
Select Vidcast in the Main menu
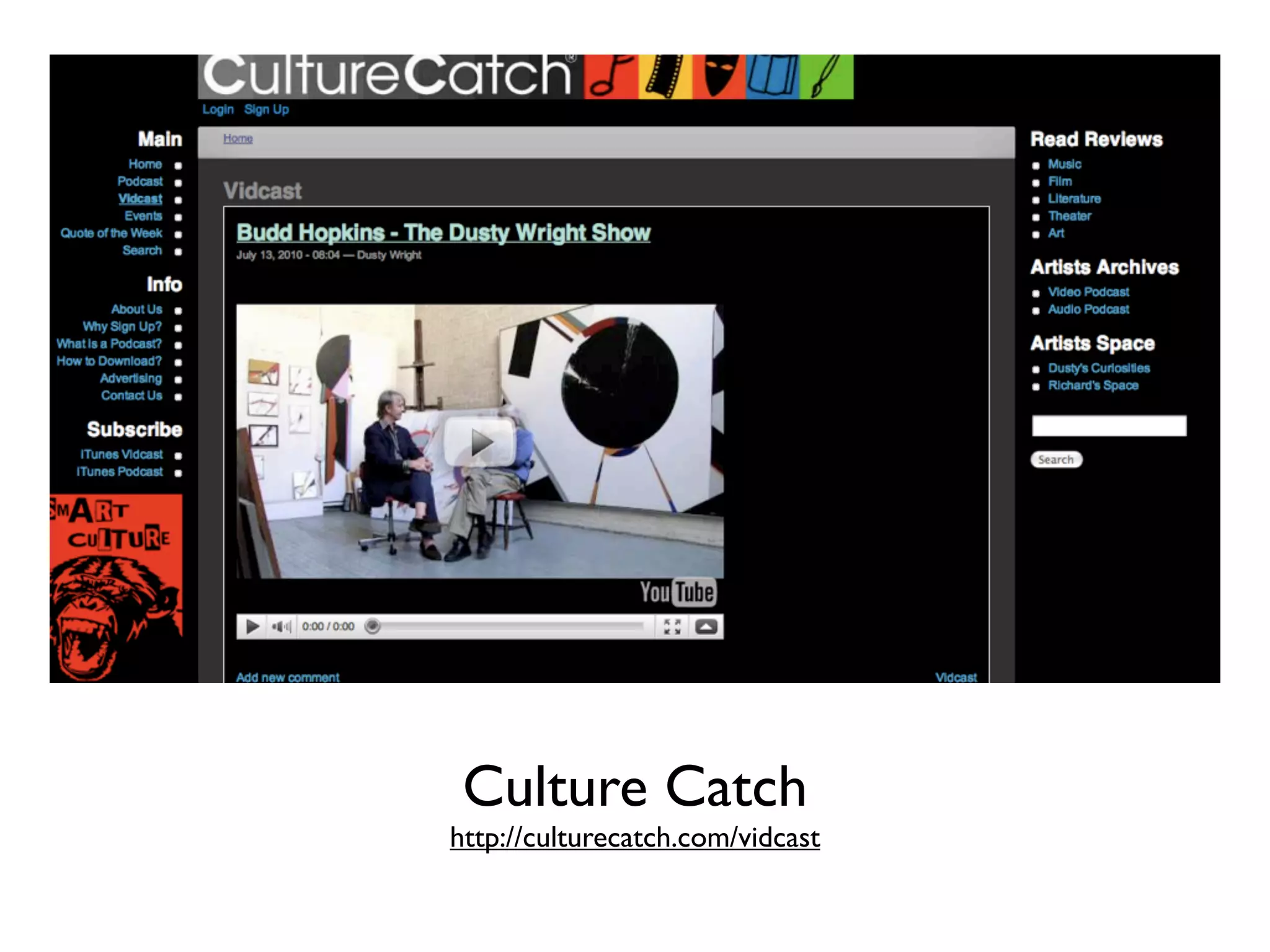pos(140,199)
